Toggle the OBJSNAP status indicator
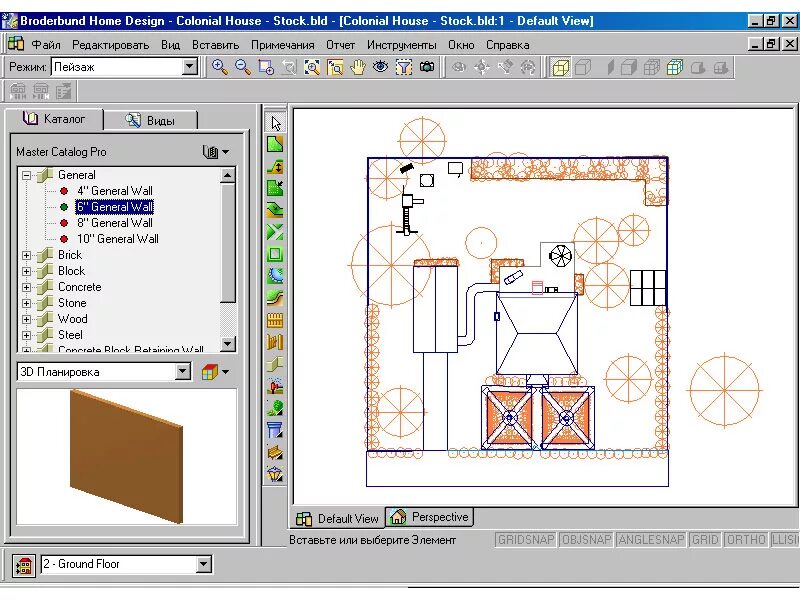 click(x=586, y=539)
